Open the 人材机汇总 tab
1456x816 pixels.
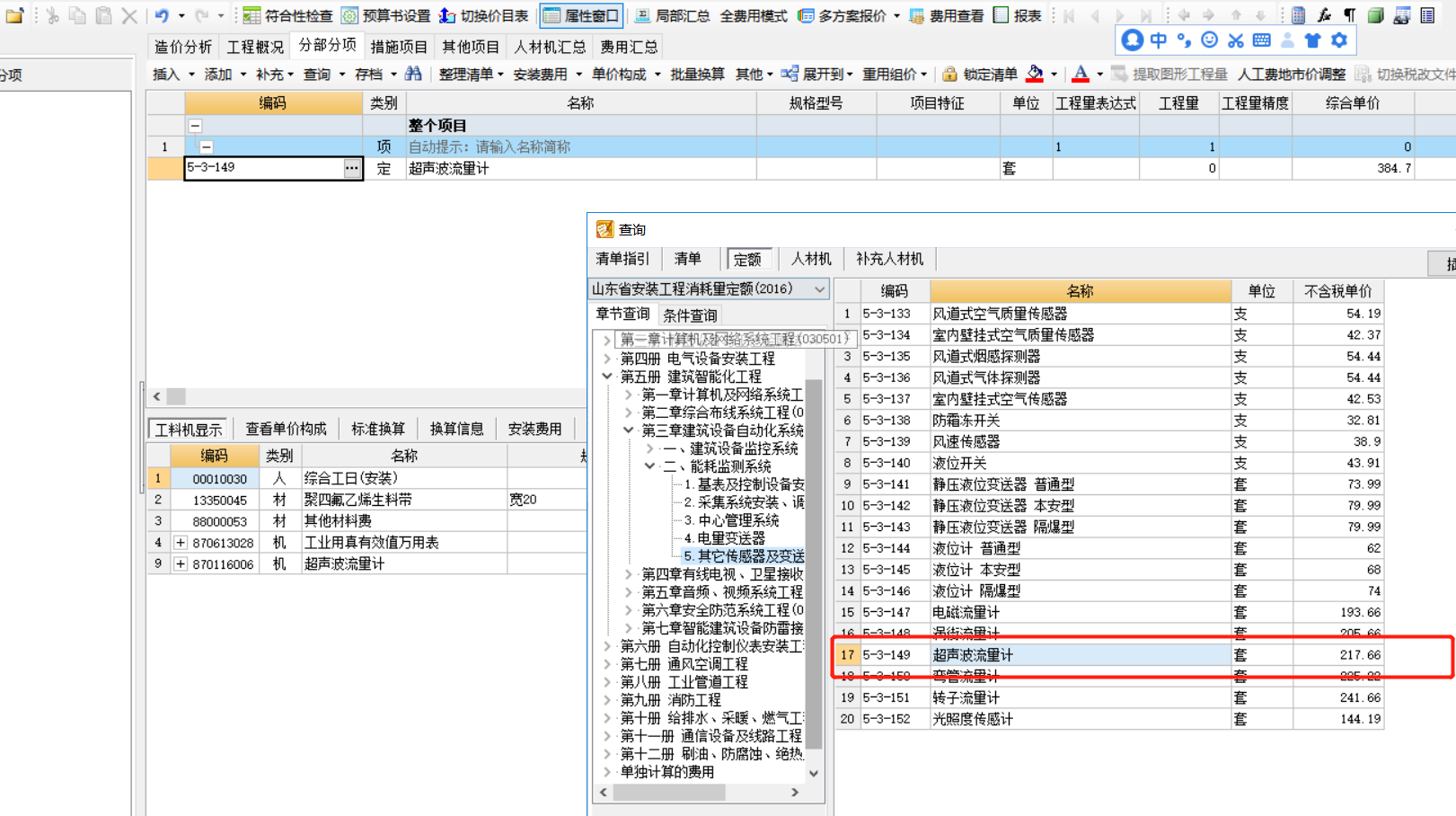[x=550, y=47]
